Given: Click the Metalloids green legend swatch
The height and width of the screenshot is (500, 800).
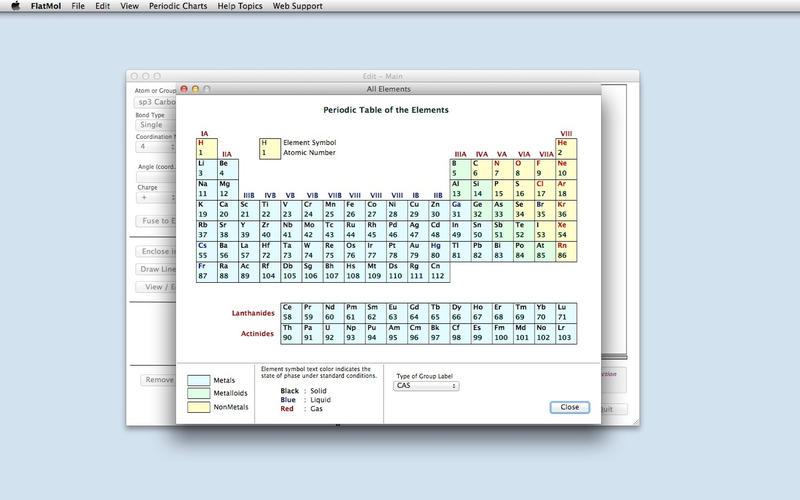Looking at the screenshot, I should coord(198,393).
